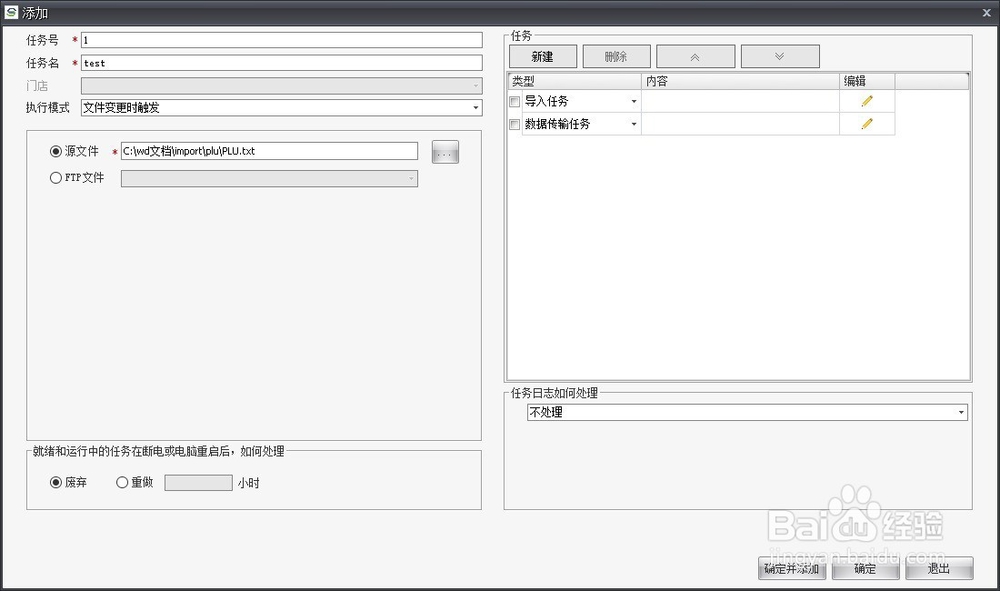Click the 内容 cell of 数据传输任务 row
The image size is (1000, 591).
740,124
